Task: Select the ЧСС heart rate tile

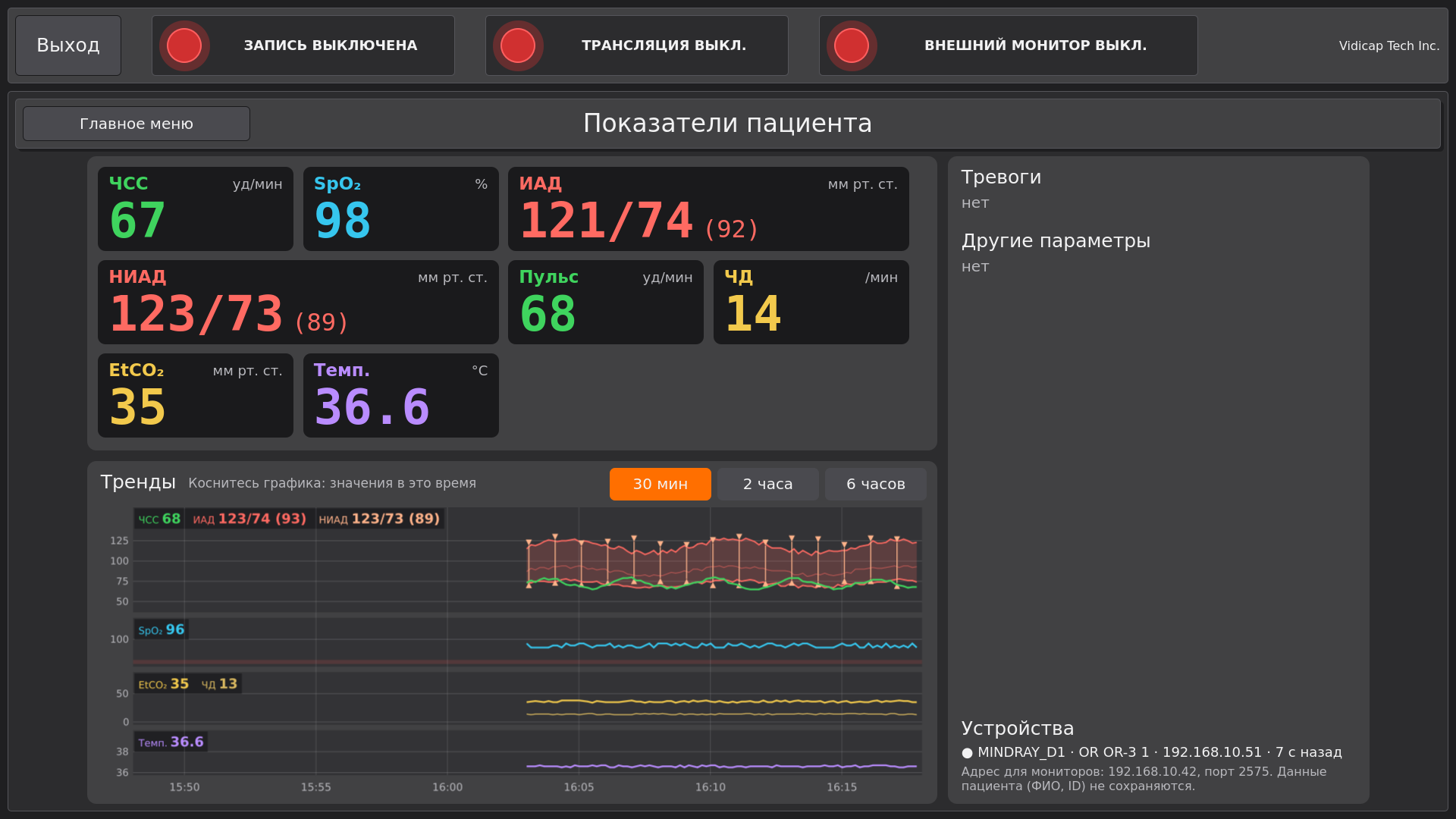Action: coord(196,209)
